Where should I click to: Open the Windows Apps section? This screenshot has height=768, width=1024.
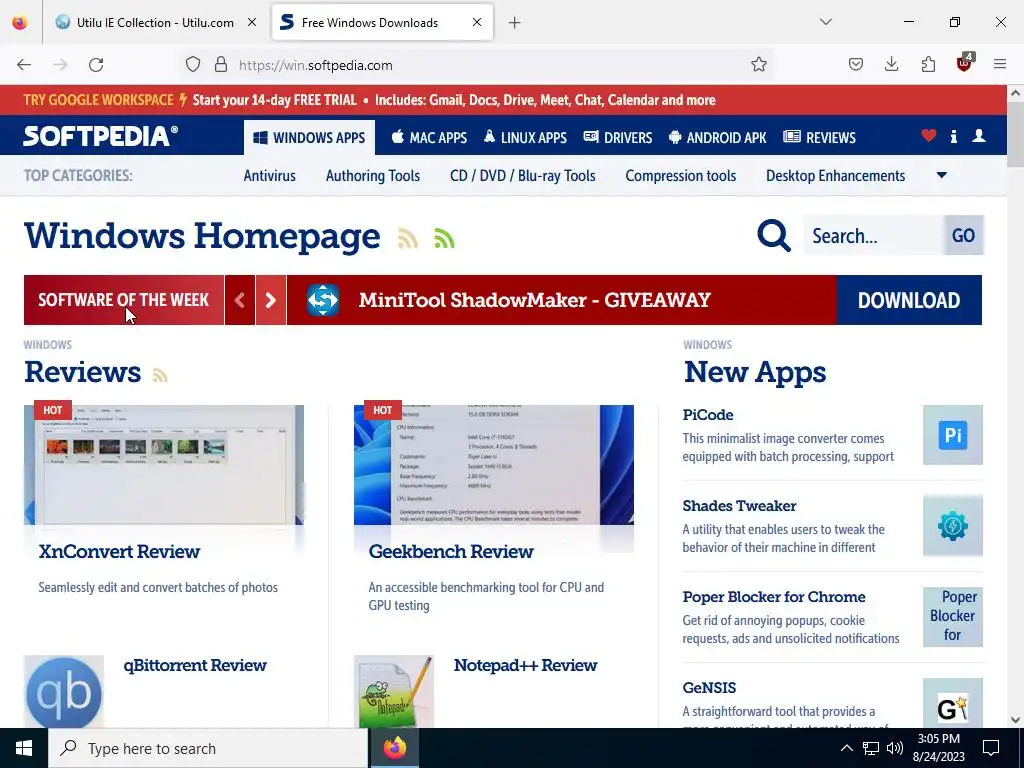309,138
